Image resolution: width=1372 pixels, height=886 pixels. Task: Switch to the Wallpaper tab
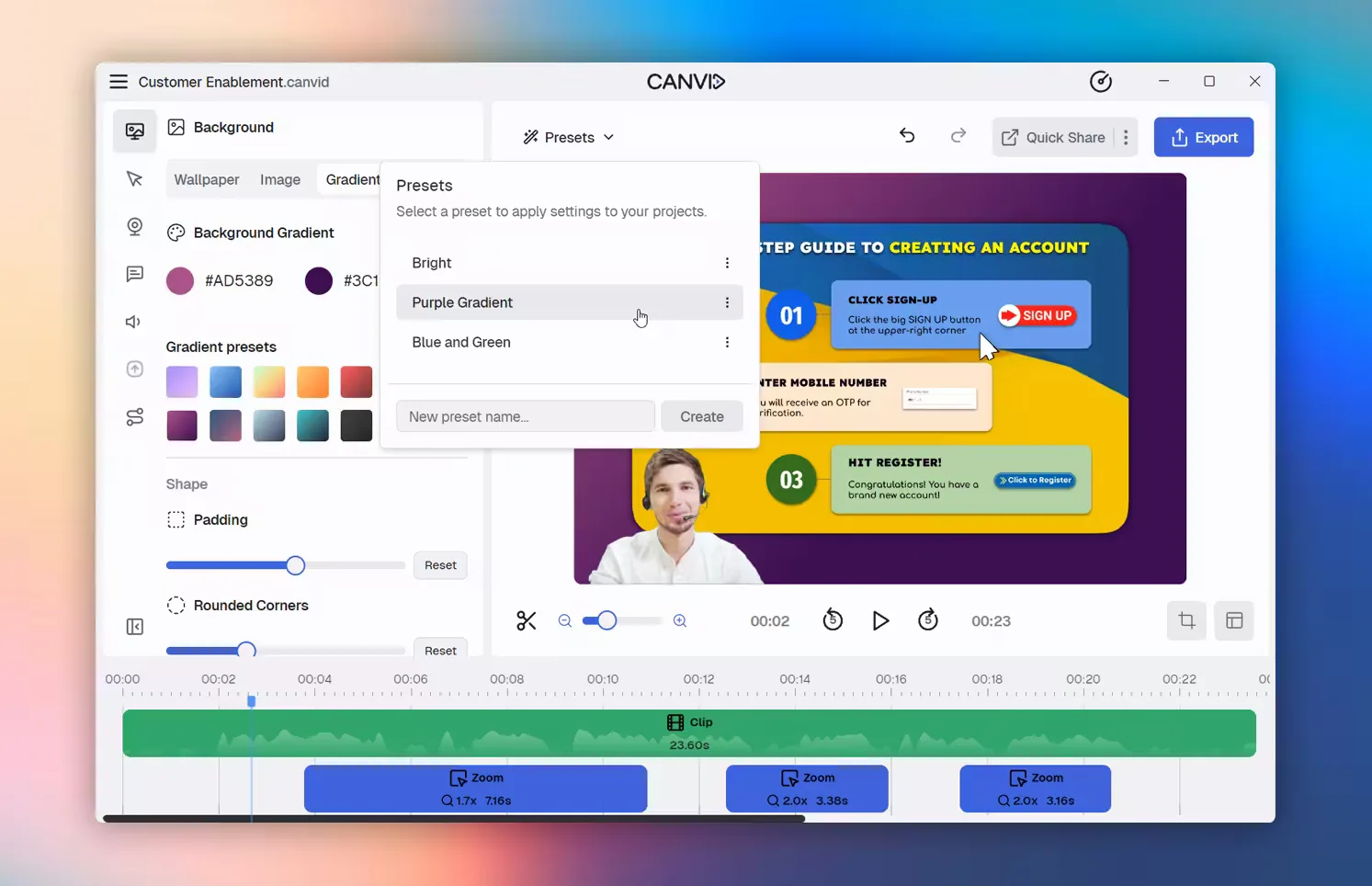click(x=207, y=179)
